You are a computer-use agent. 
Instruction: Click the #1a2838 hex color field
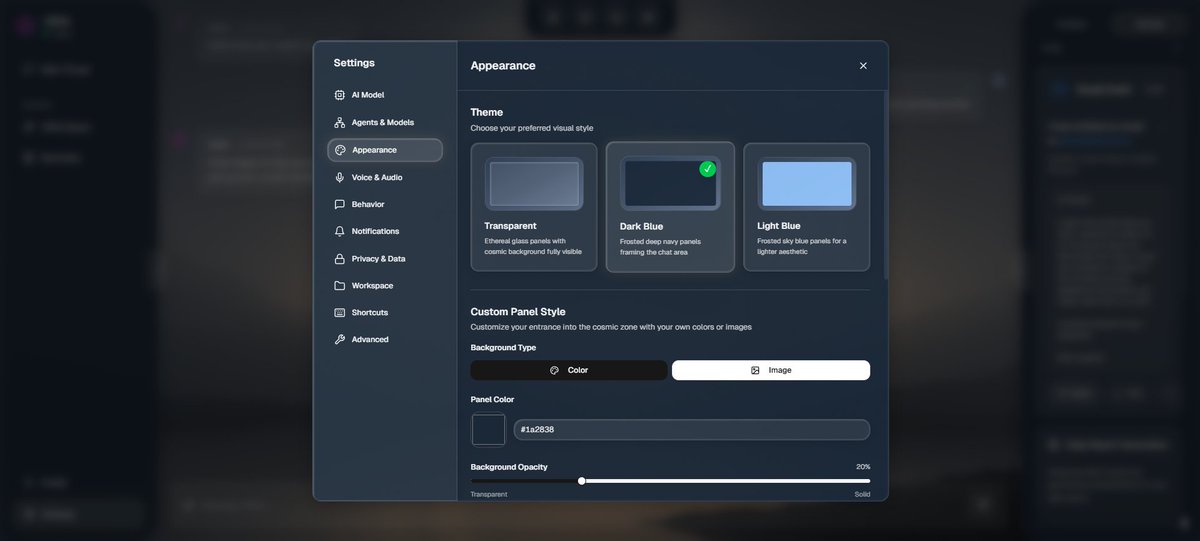692,430
